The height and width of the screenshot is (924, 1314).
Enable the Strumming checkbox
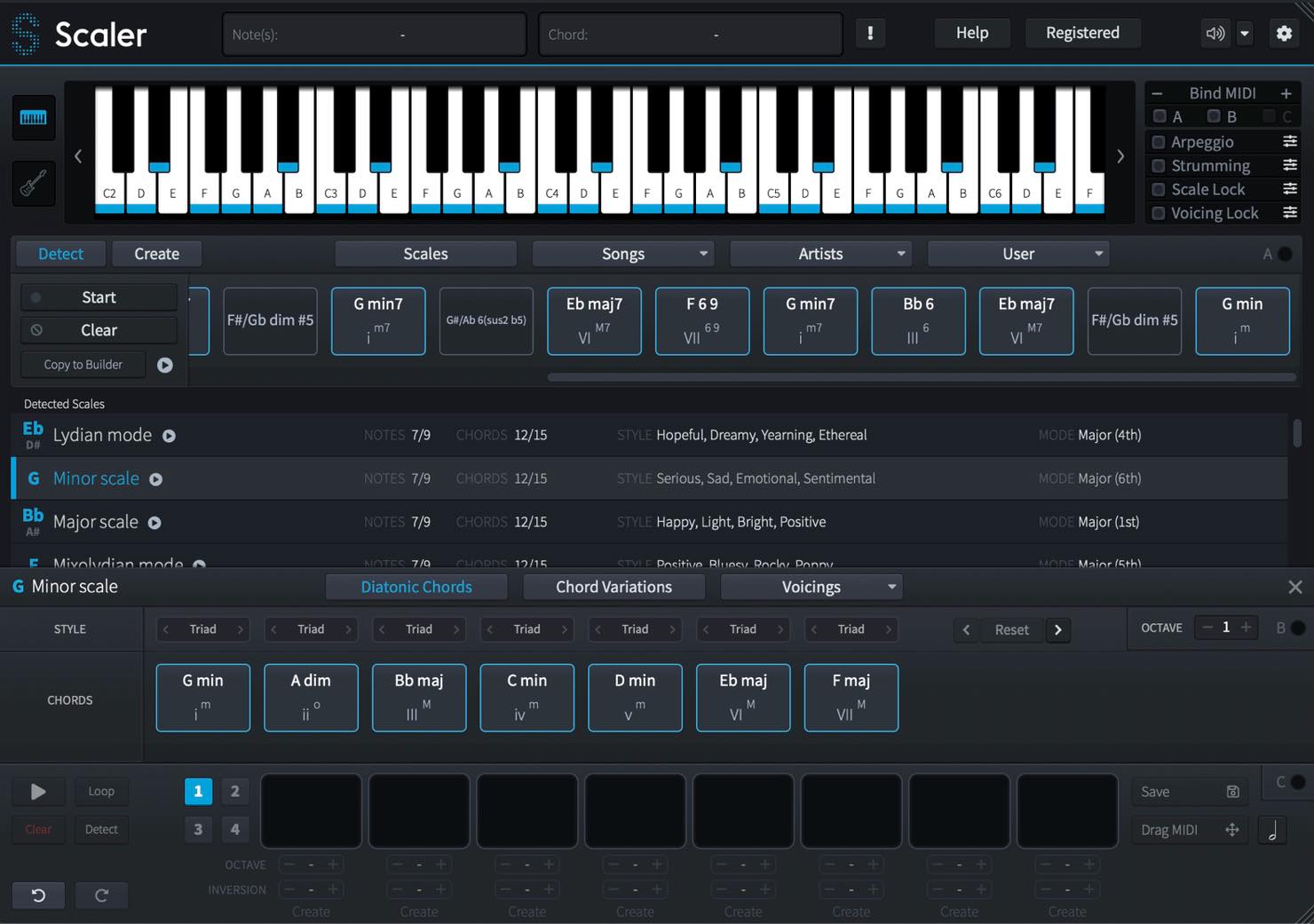tap(1158, 165)
